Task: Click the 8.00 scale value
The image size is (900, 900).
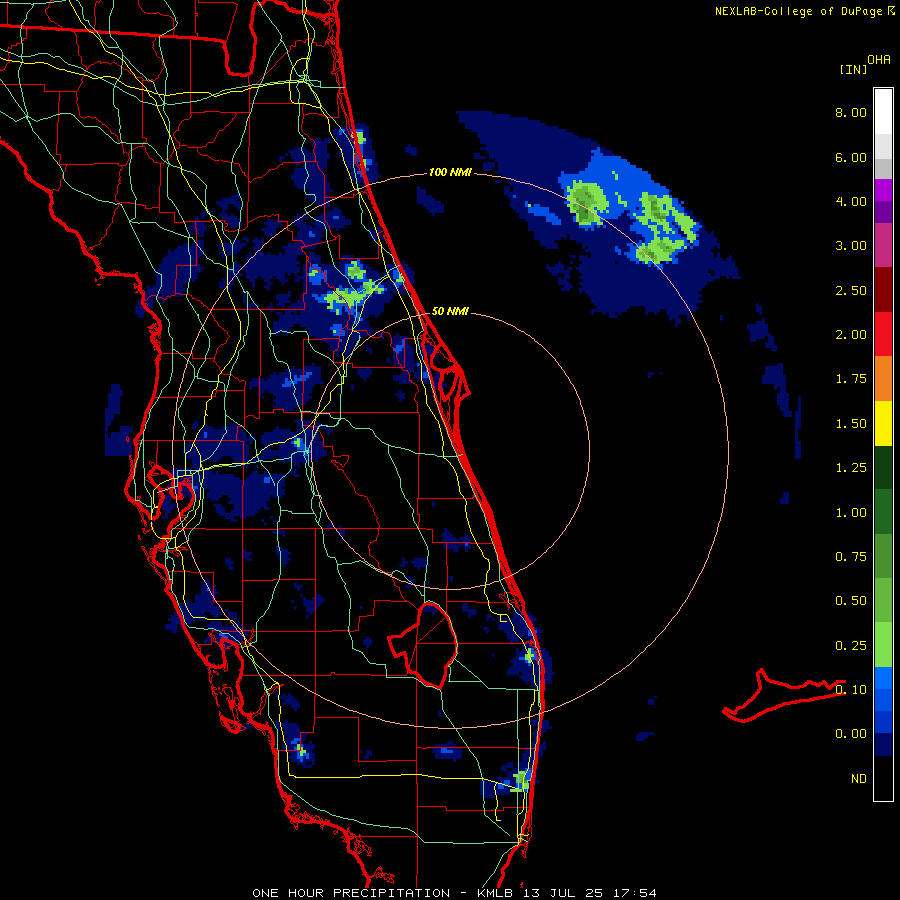Action: tap(851, 112)
